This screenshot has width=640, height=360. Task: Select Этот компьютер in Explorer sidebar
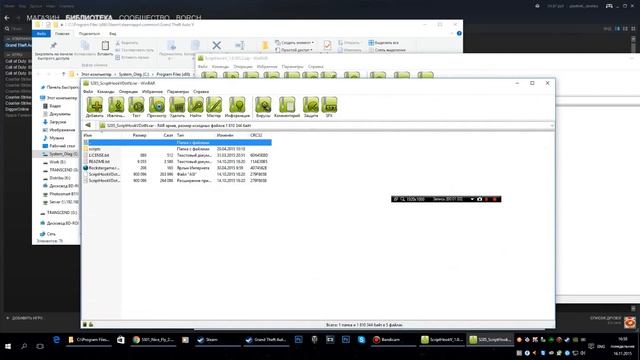coord(58,98)
